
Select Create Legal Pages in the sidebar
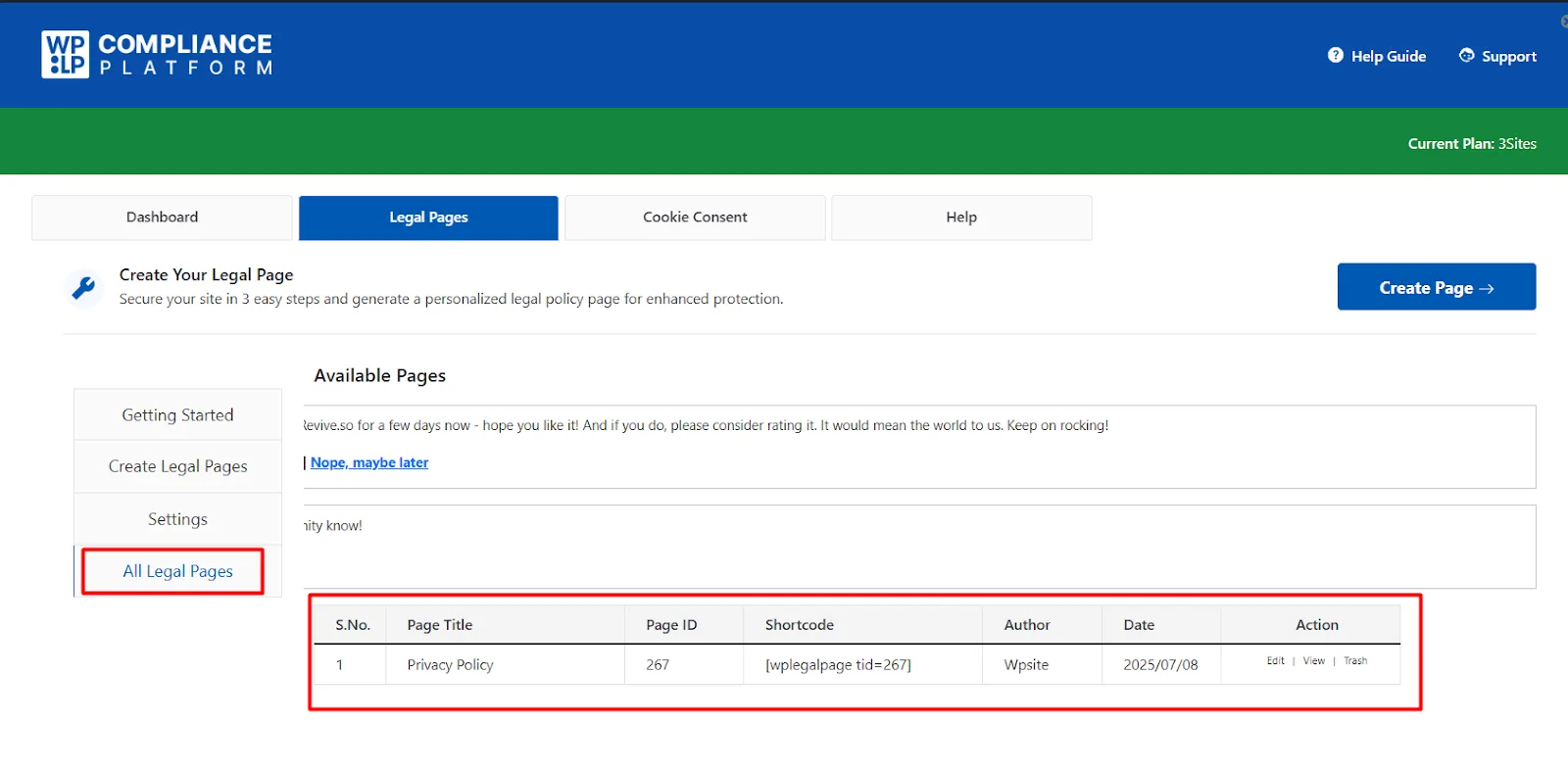[x=177, y=466]
